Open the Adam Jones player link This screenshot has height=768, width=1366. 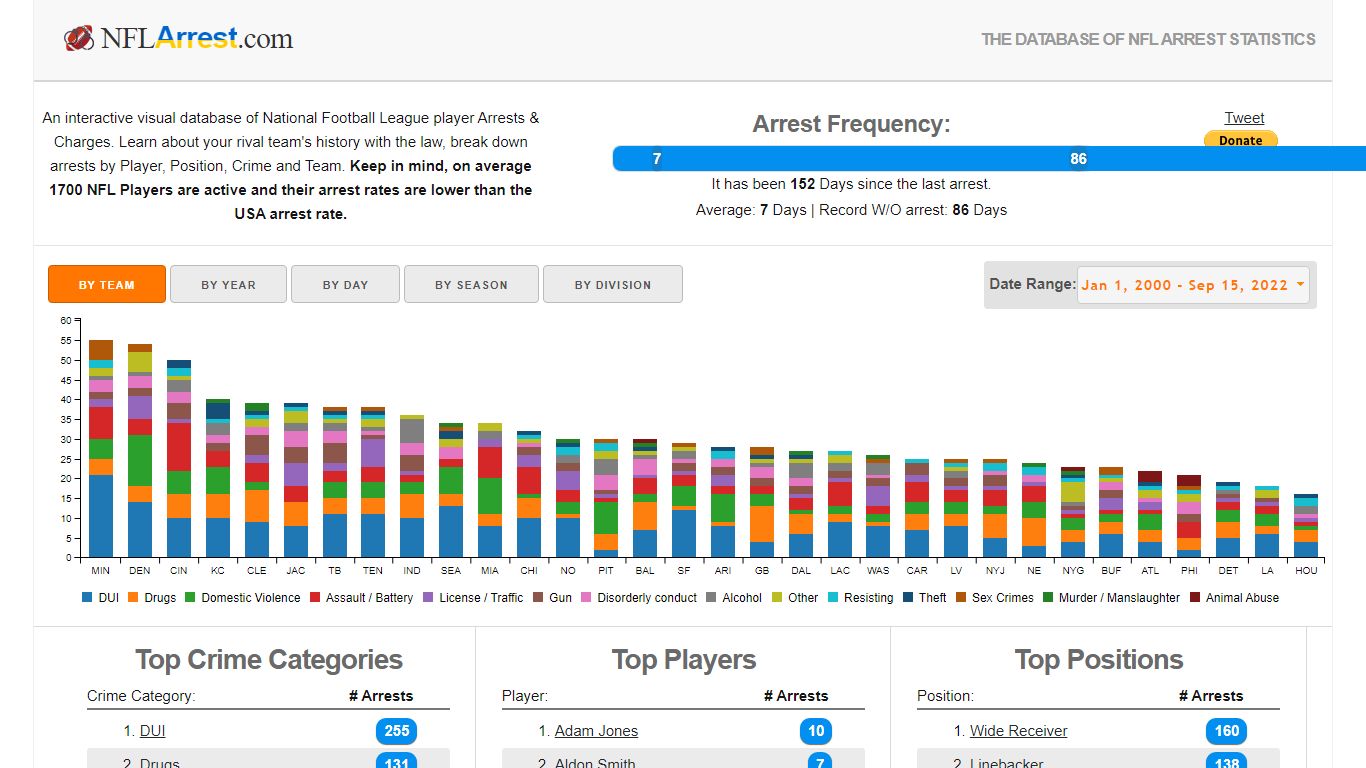click(596, 731)
